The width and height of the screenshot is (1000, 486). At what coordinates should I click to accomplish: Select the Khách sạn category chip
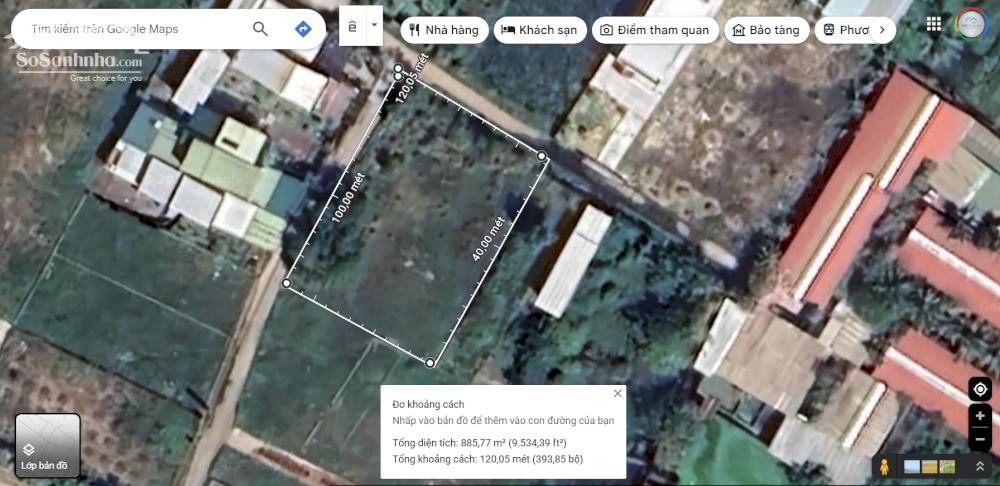(x=538, y=30)
